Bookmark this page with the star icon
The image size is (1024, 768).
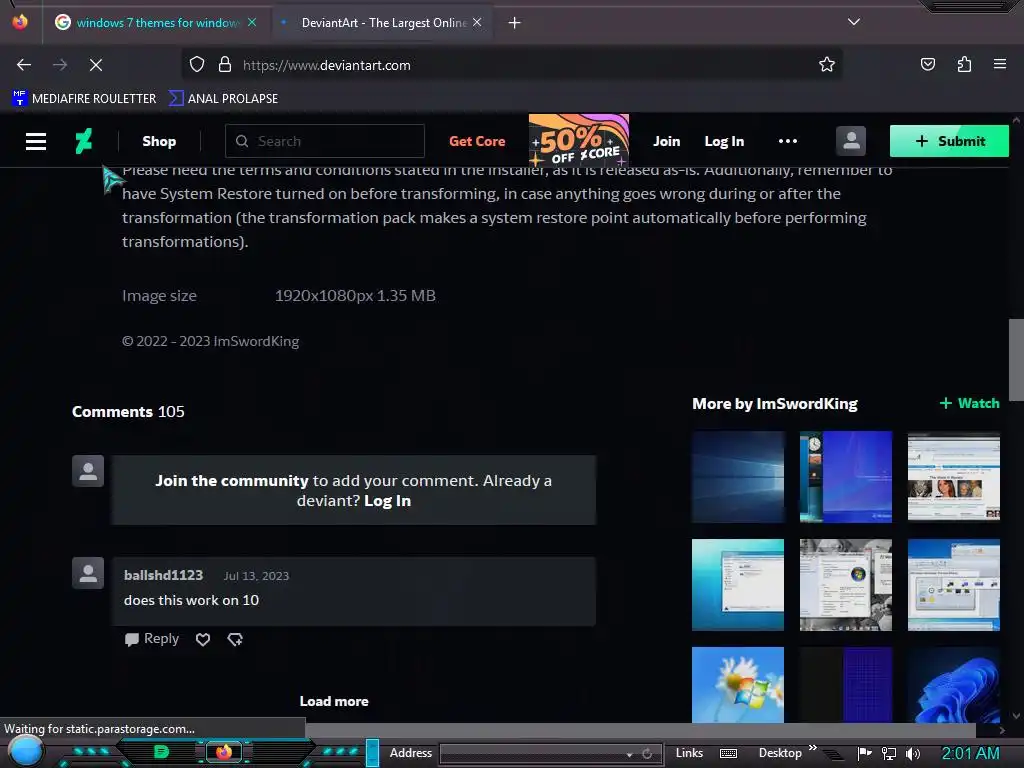point(827,64)
